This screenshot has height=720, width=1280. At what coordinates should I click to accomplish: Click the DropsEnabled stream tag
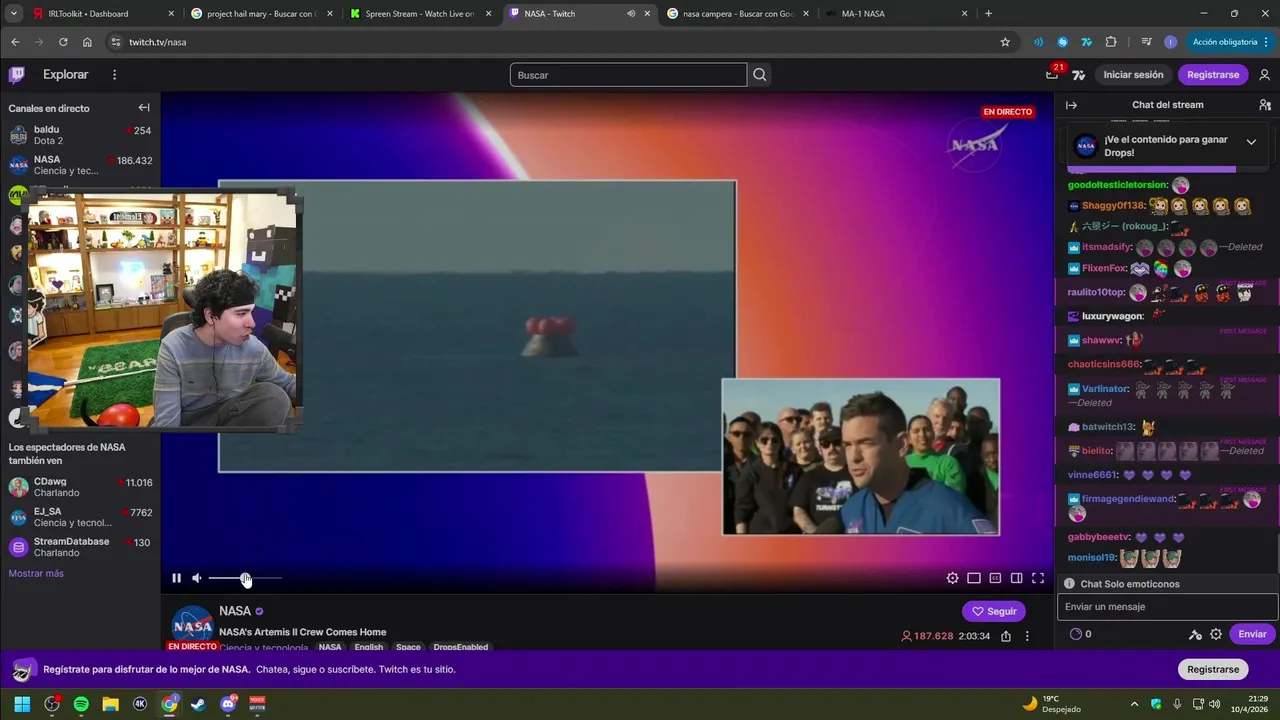460,647
